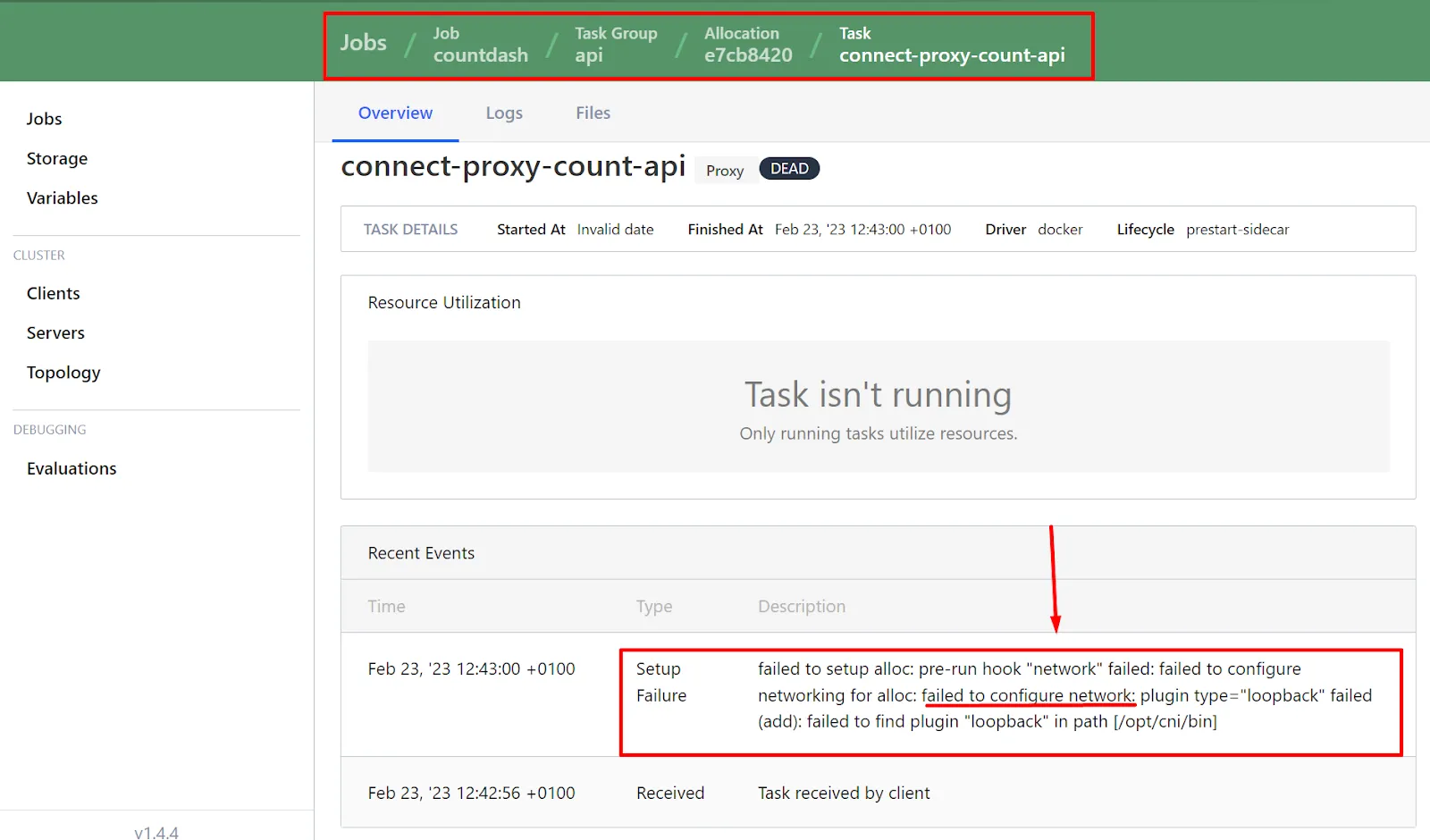Navigate to allocation e7cb8420

[747, 45]
